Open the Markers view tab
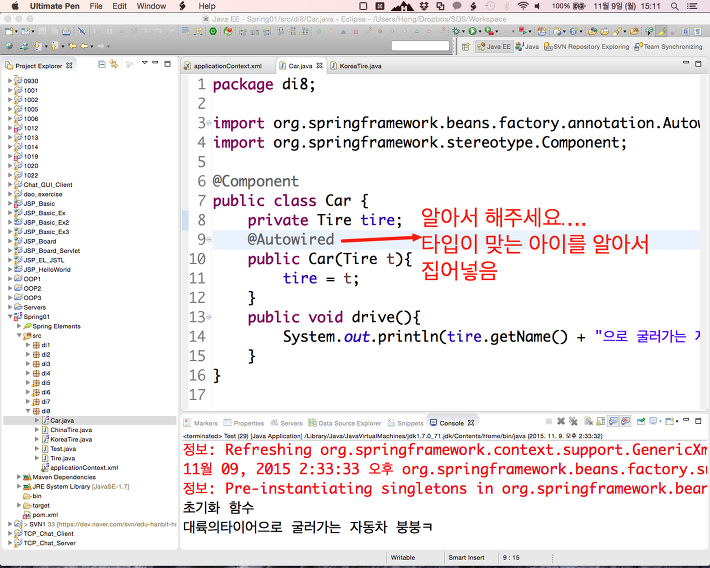 201,423
